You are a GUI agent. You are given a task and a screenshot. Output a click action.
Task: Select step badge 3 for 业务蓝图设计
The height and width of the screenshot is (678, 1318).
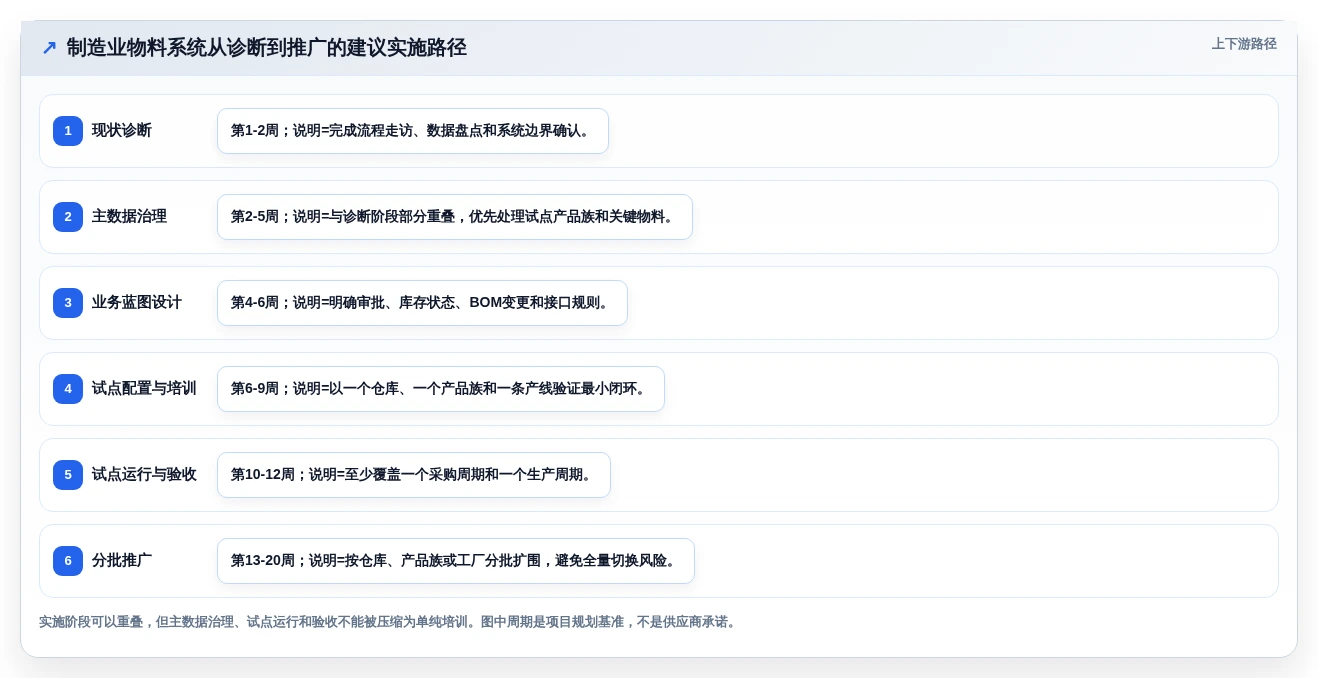(68, 303)
